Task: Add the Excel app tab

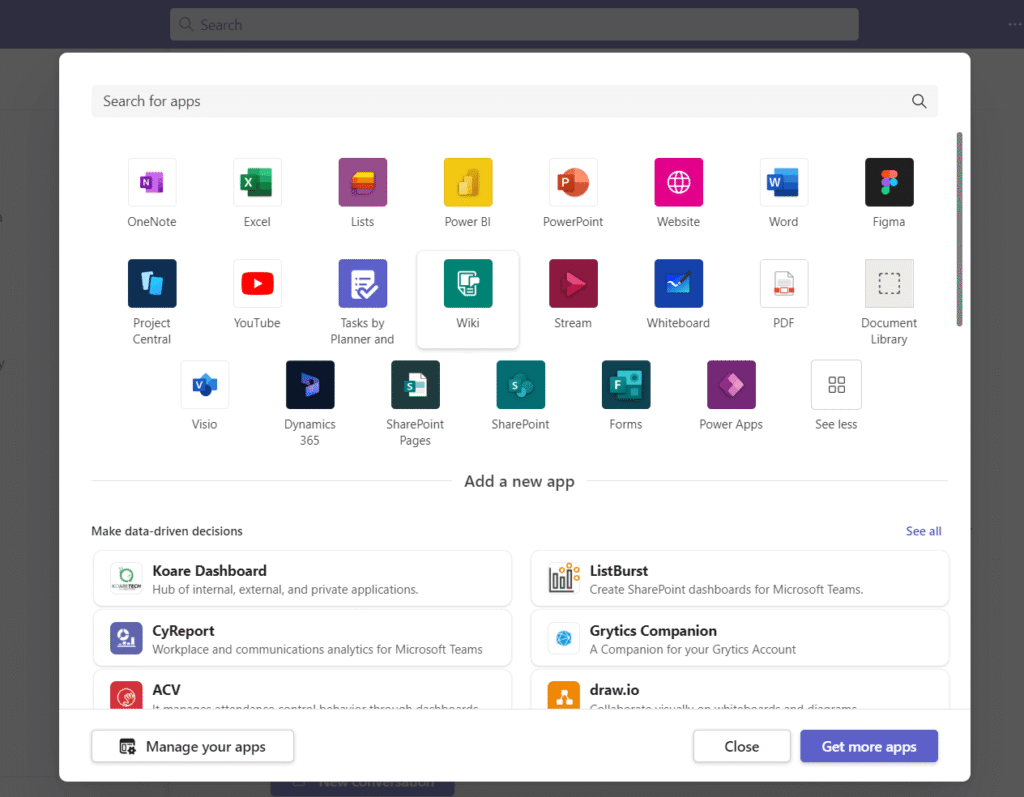Action: 257,183
